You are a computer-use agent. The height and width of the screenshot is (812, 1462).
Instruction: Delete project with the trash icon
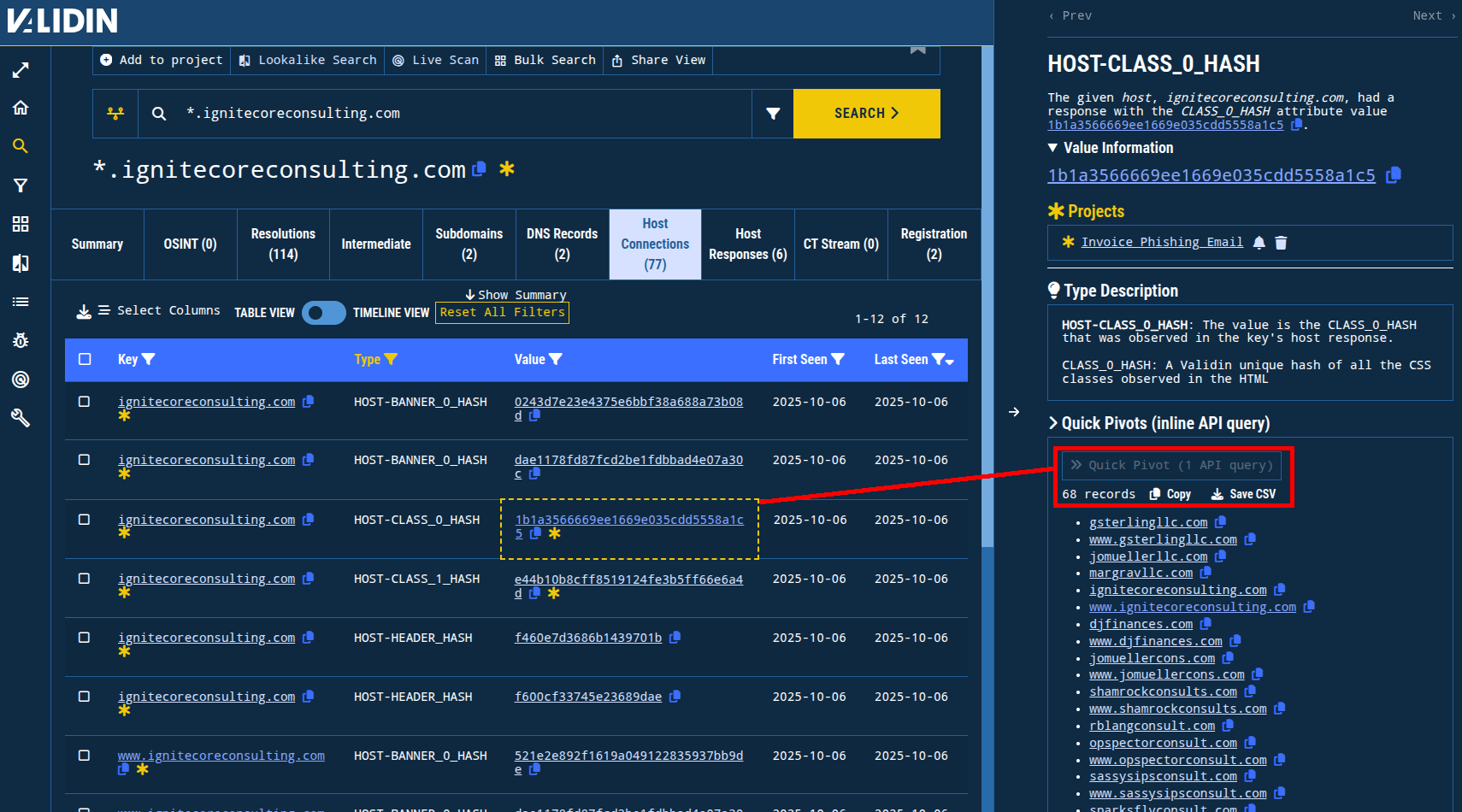tap(1281, 243)
